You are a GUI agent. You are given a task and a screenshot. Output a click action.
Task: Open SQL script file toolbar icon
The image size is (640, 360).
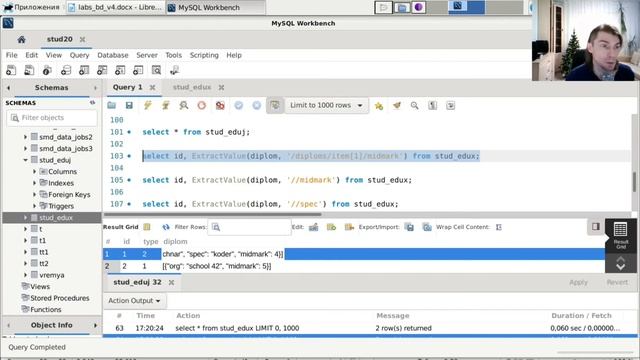(29, 70)
